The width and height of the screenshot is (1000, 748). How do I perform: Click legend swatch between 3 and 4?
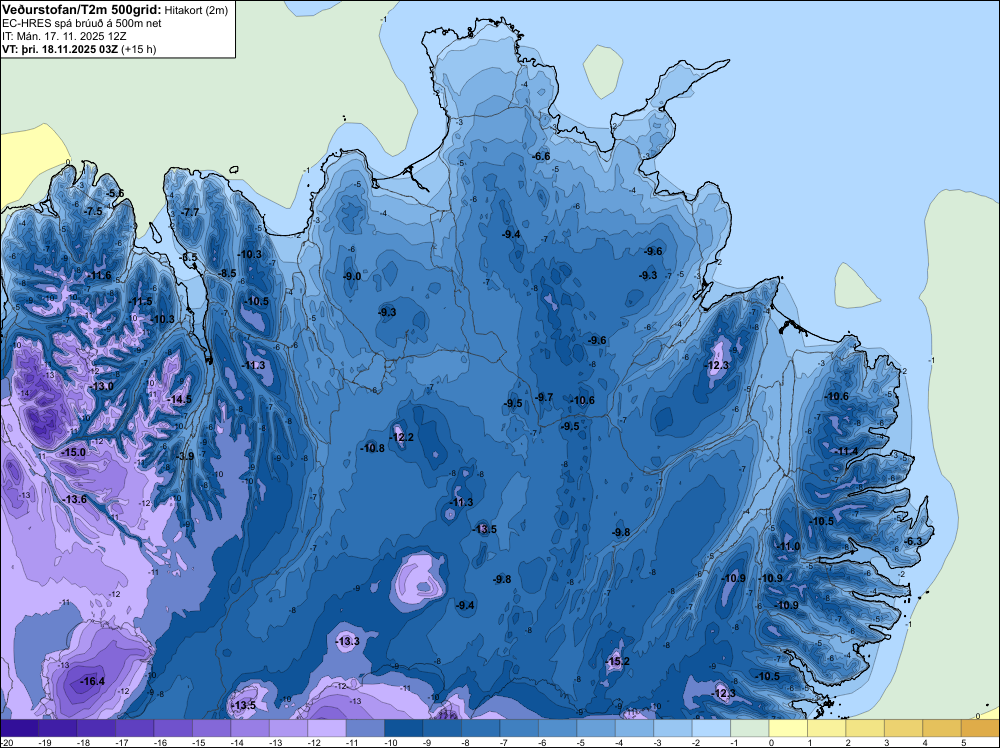tap(903, 728)
